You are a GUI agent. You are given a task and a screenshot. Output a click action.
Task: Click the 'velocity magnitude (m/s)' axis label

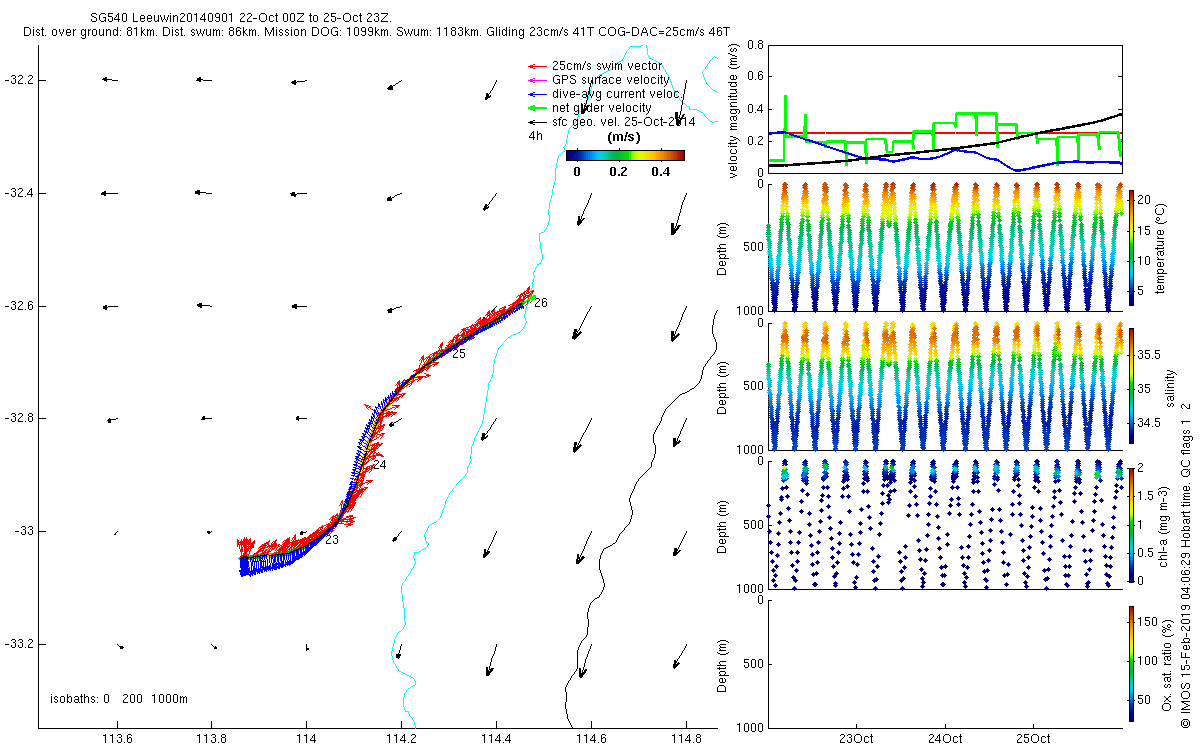tap(734, 109)
